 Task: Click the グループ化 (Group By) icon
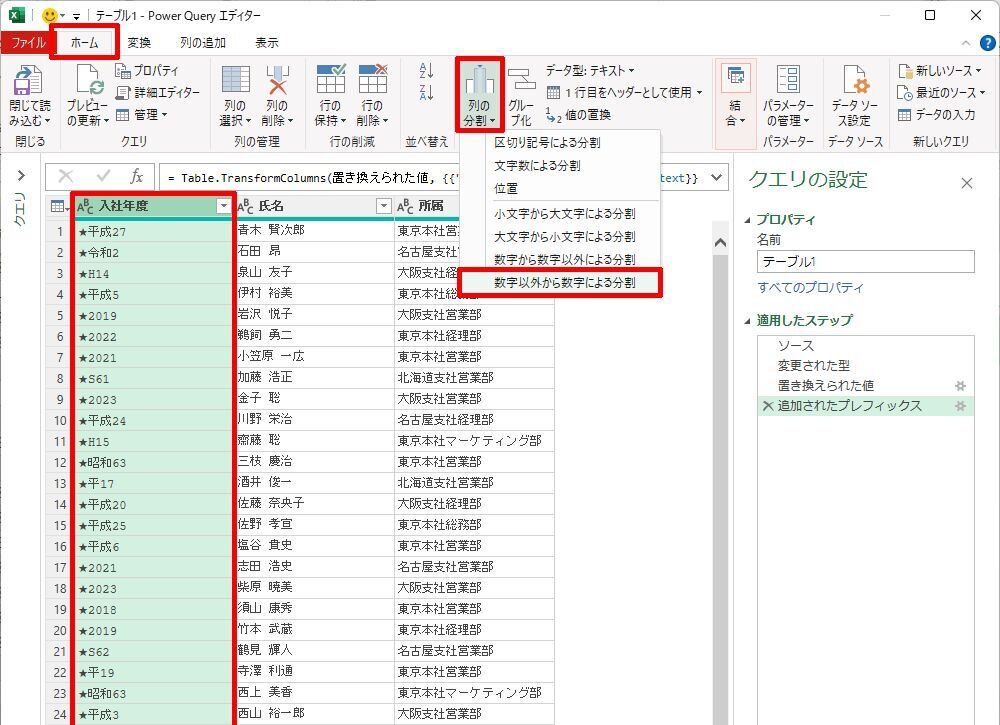point(521,81)
